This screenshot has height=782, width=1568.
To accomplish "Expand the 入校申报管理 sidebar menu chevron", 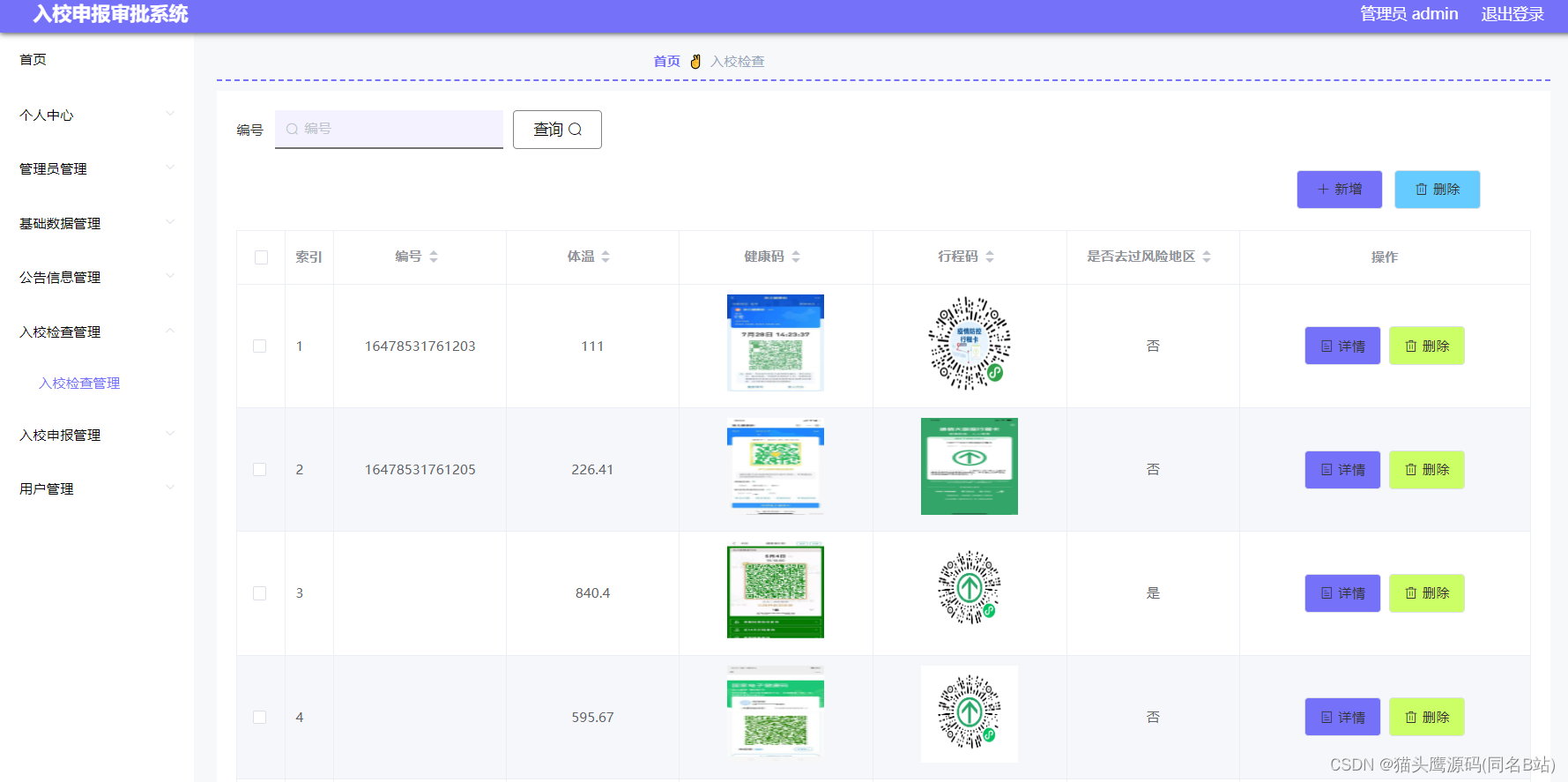I will point(170,433).
